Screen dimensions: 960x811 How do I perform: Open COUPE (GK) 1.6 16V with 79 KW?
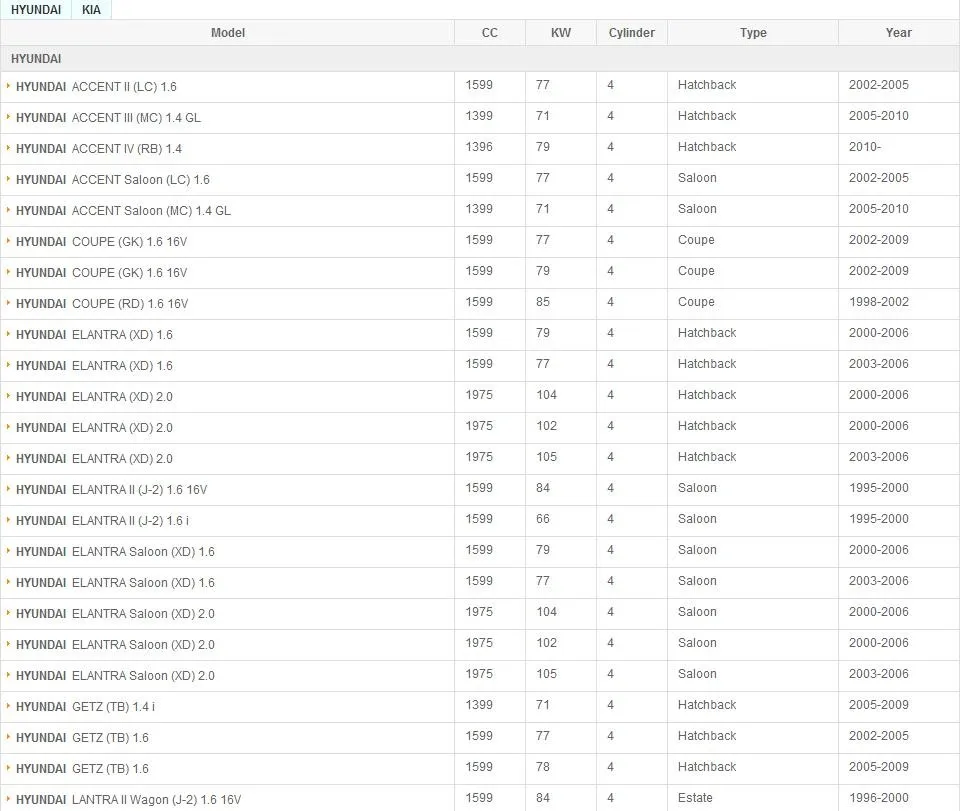pyautogui.click(x=102, y=273)
